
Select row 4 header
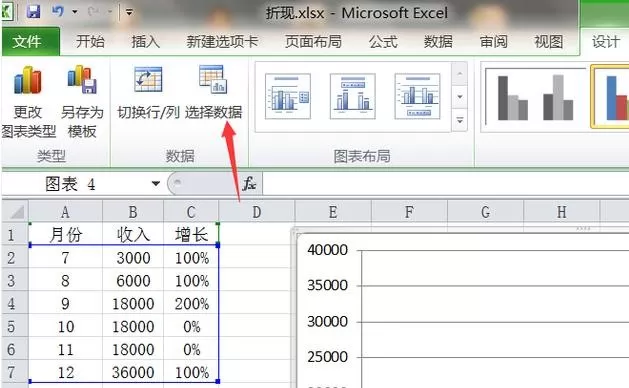tap(15, 303)
